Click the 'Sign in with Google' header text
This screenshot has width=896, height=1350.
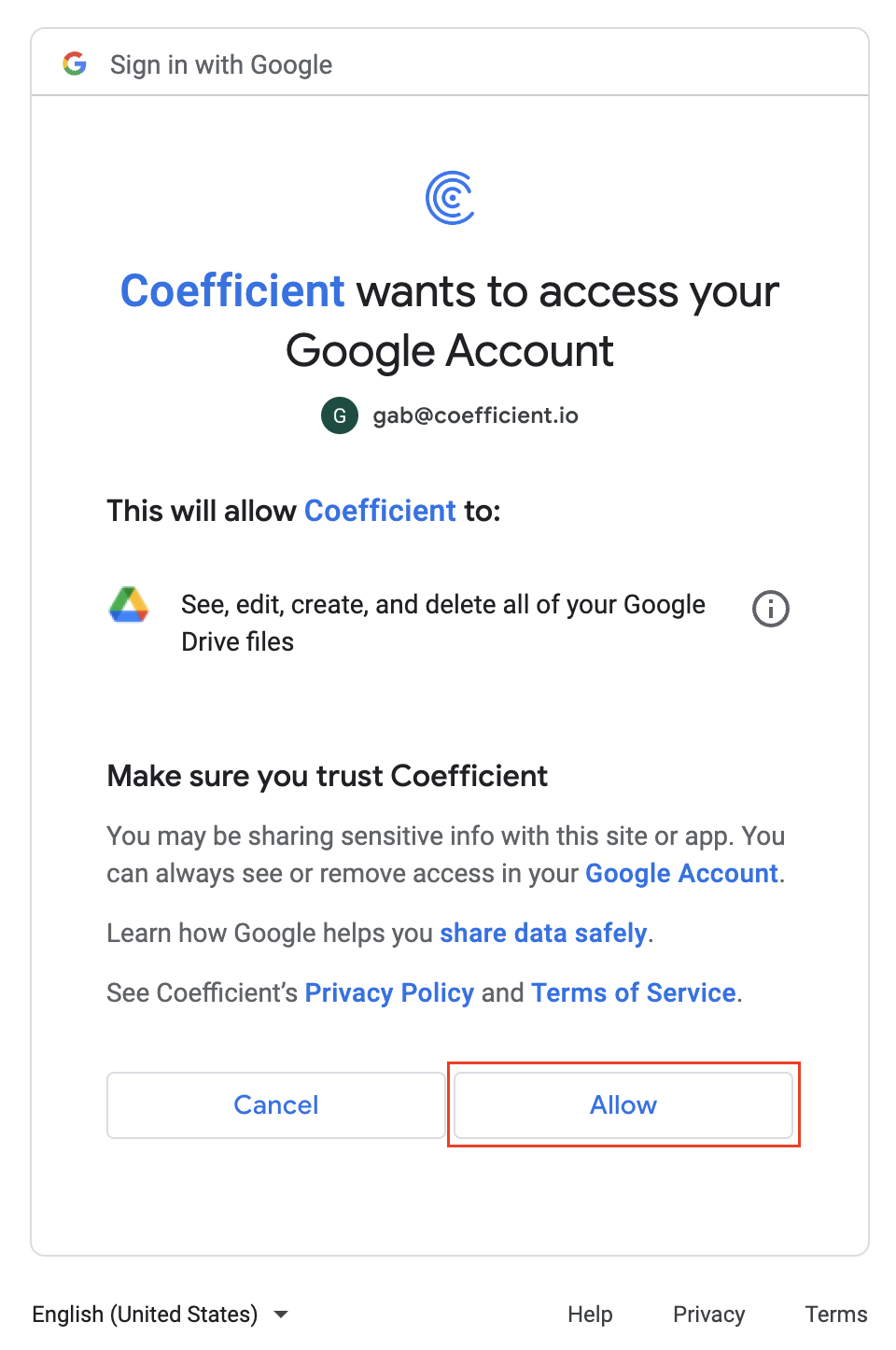(x=221, y=64)
